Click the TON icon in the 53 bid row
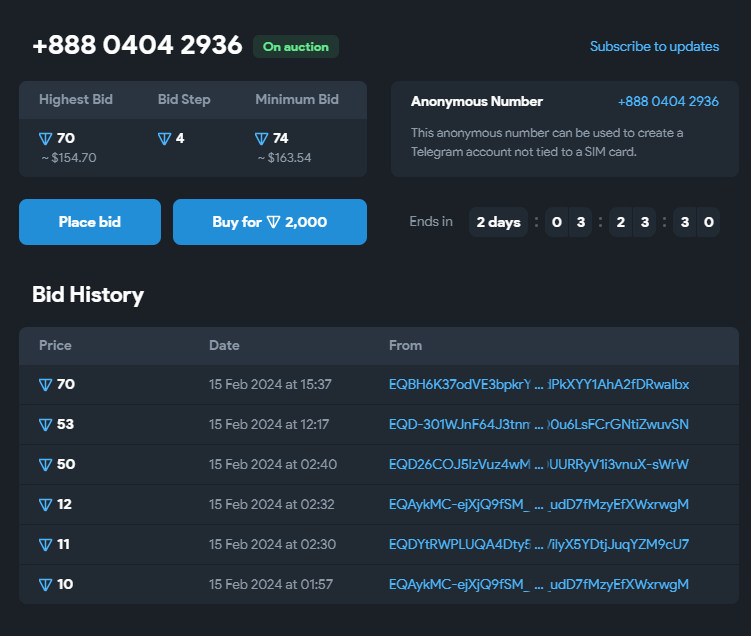 45,425
